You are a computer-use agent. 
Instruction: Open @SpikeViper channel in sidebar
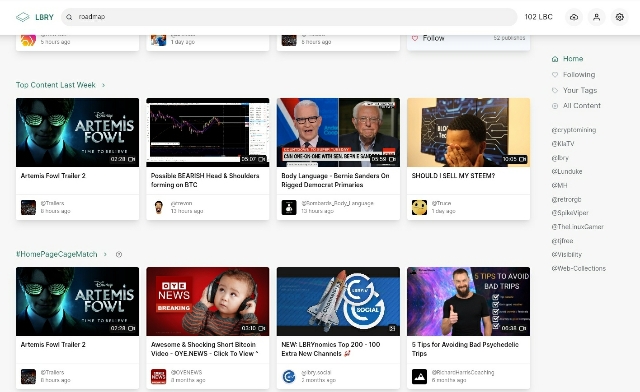point(570,213)
